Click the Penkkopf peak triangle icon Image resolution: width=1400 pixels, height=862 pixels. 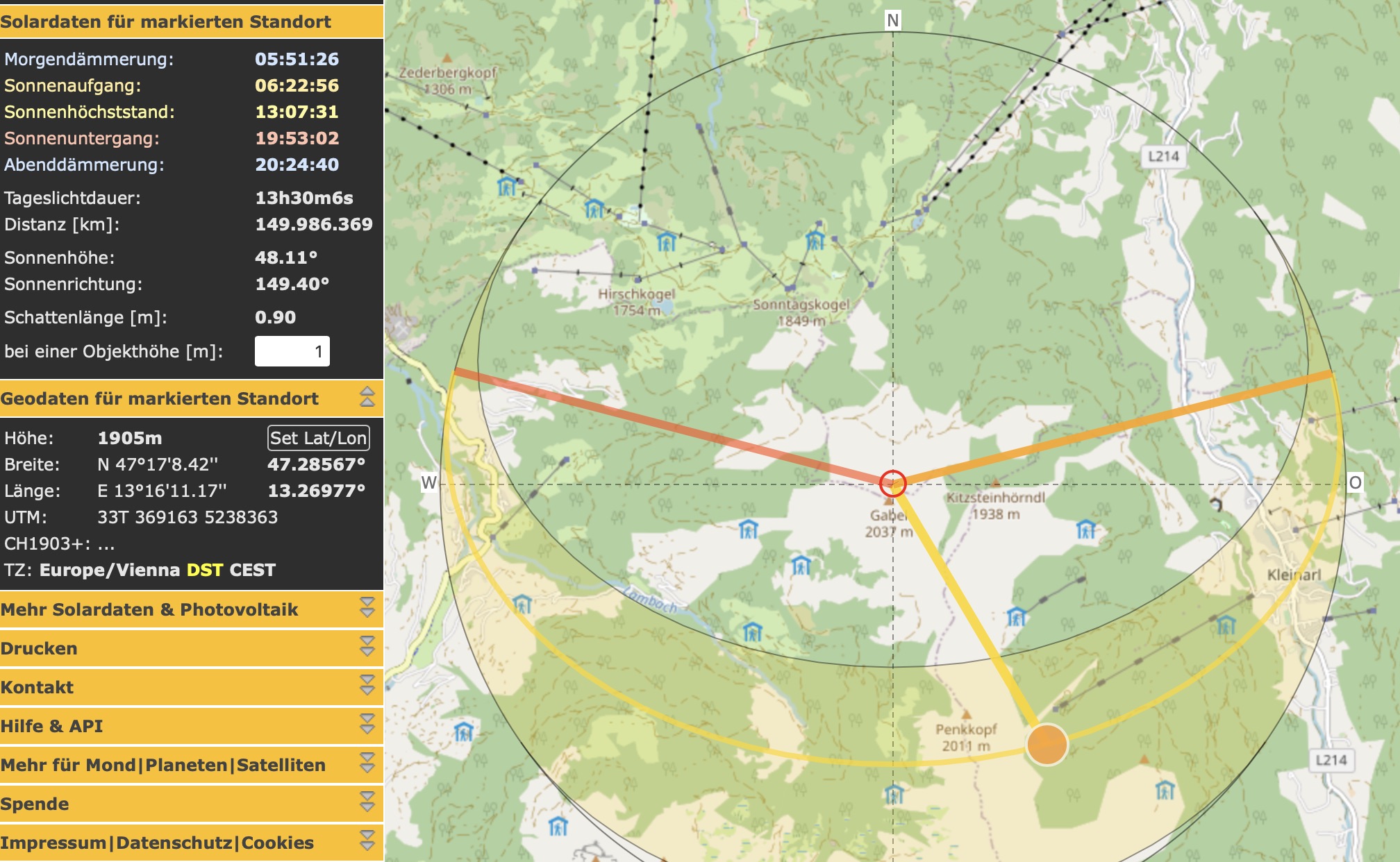pos(965,714)
